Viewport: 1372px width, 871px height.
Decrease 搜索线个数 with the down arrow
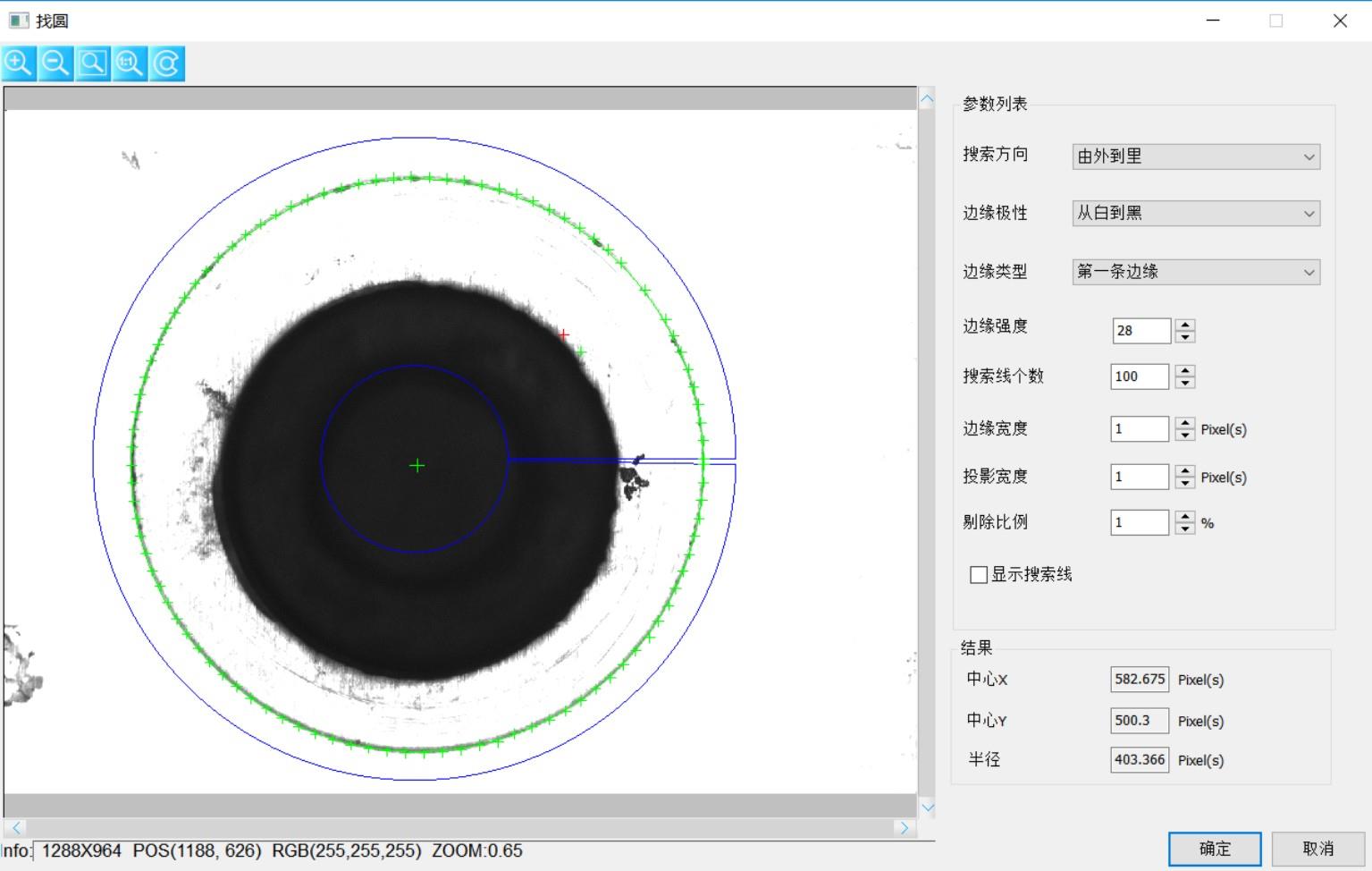point(1185,383)
